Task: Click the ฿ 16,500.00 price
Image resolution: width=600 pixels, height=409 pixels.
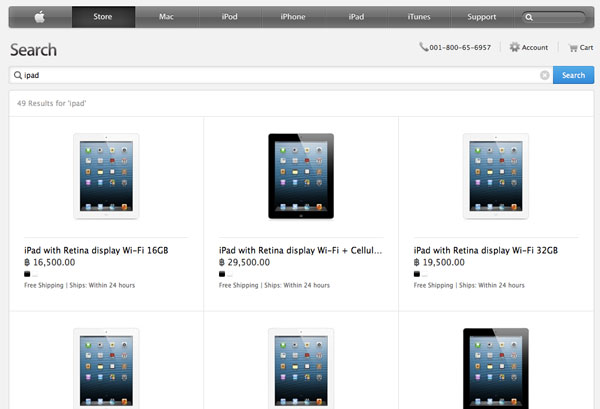Action: click(50, 262)
